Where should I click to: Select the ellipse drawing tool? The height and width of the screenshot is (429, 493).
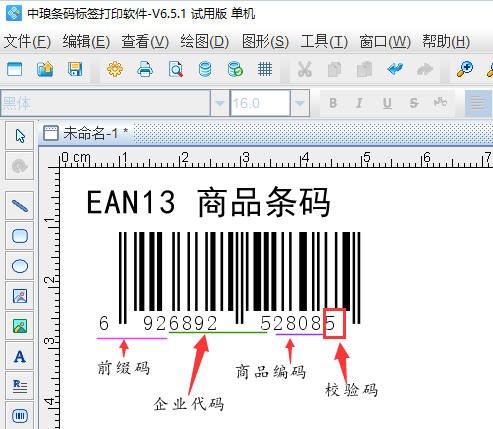tap(20, 266)
